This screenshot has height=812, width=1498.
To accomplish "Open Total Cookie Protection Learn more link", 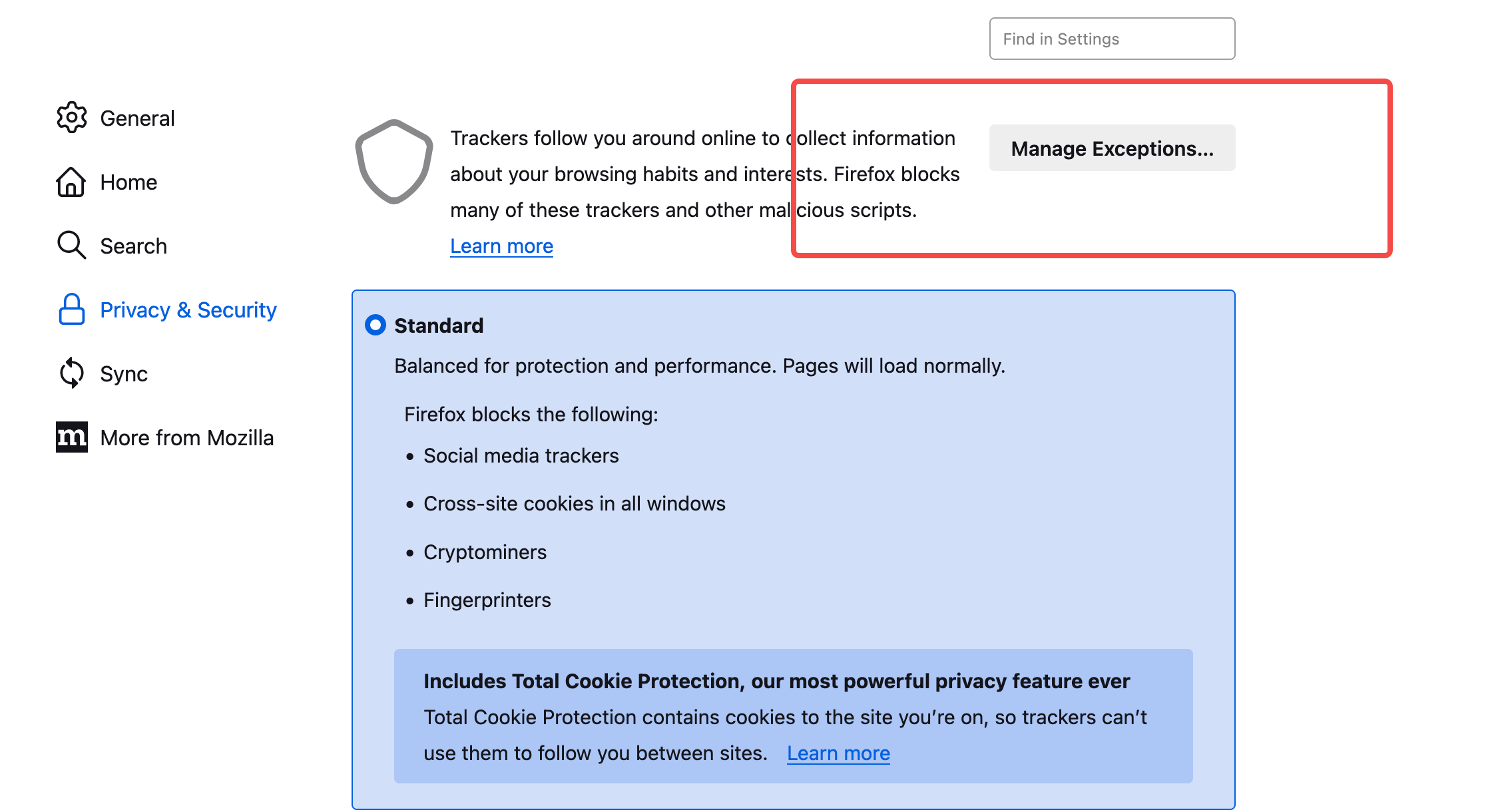I will tap(838, 753).
